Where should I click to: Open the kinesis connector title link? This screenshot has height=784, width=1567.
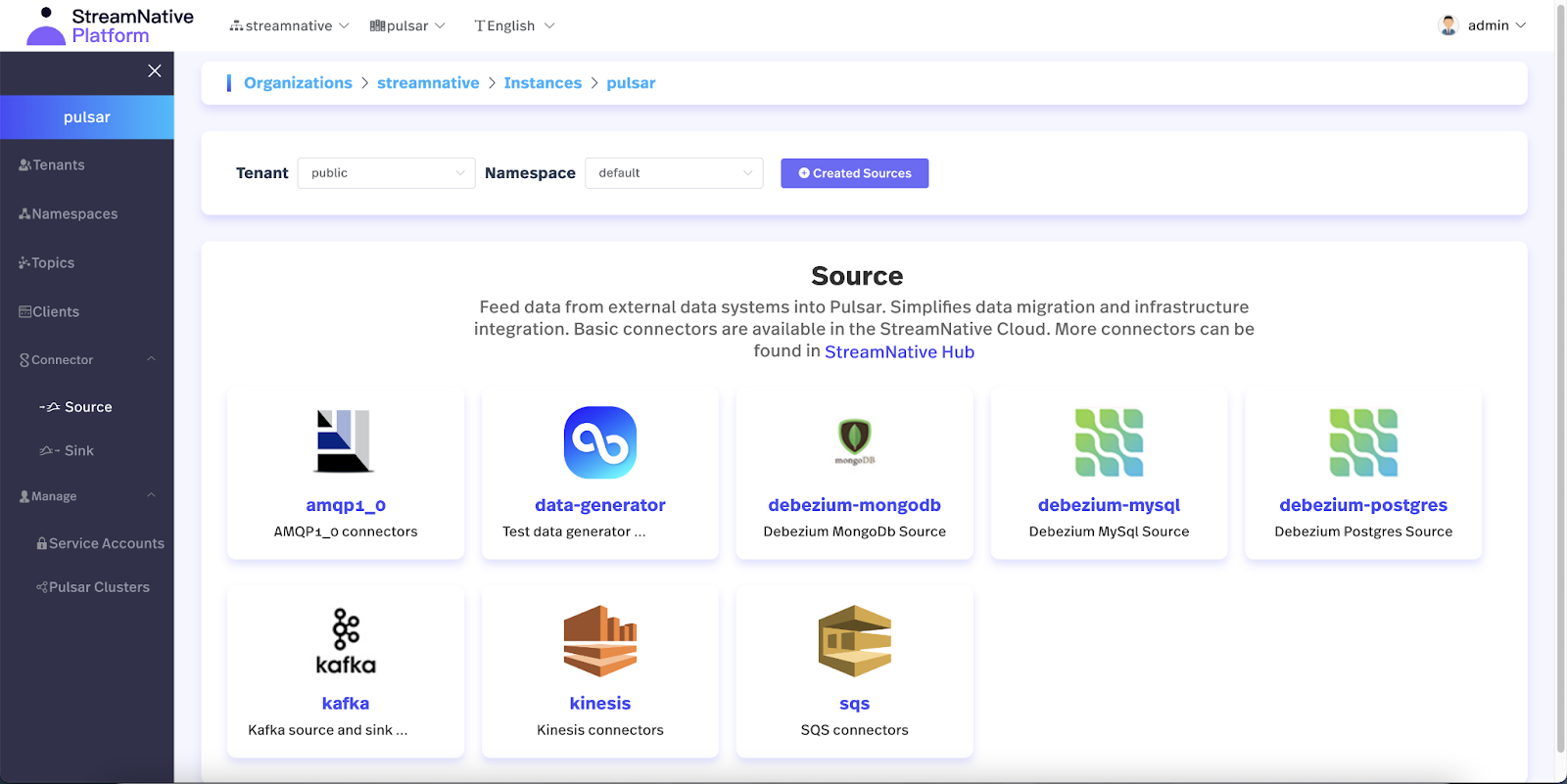pos(600,704)
